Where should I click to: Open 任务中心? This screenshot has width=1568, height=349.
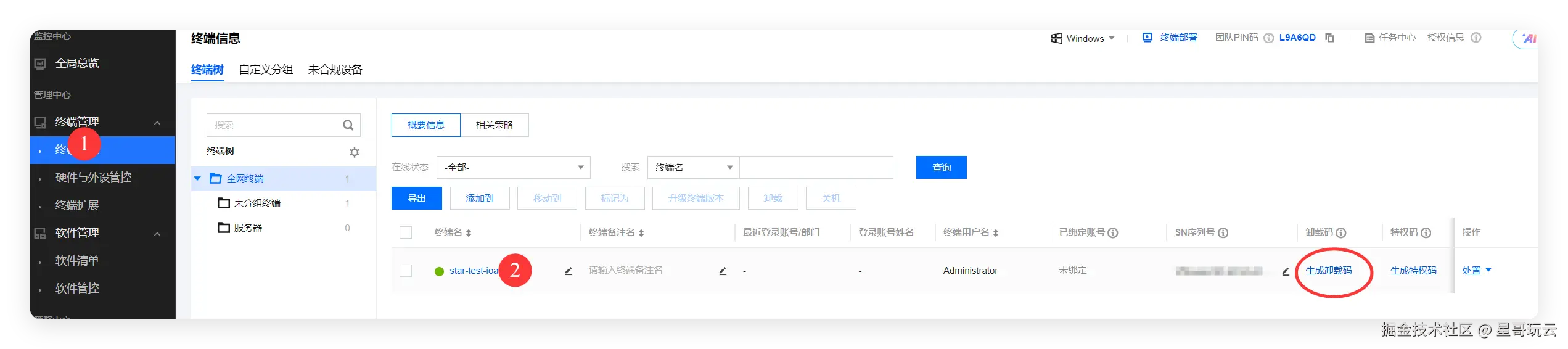(x=1390, y=38)
